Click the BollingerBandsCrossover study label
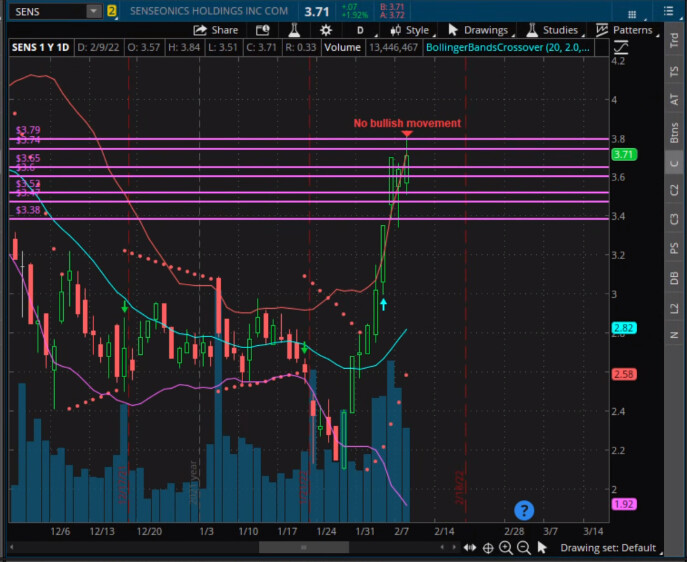The height and width of the screenshot is (562, 687). tap(507, 47)
